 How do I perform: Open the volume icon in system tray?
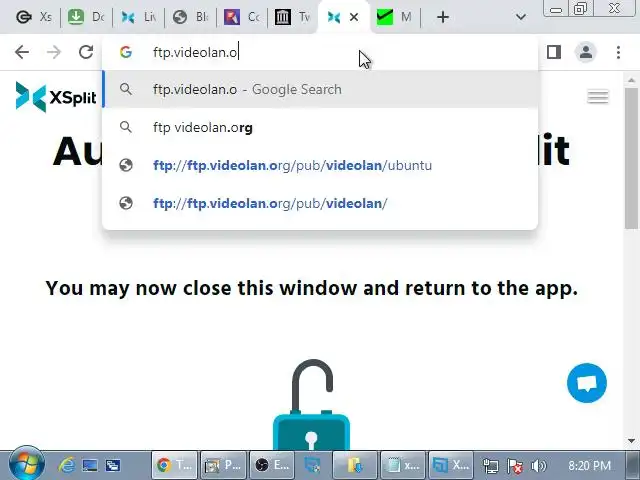(539, 465)
